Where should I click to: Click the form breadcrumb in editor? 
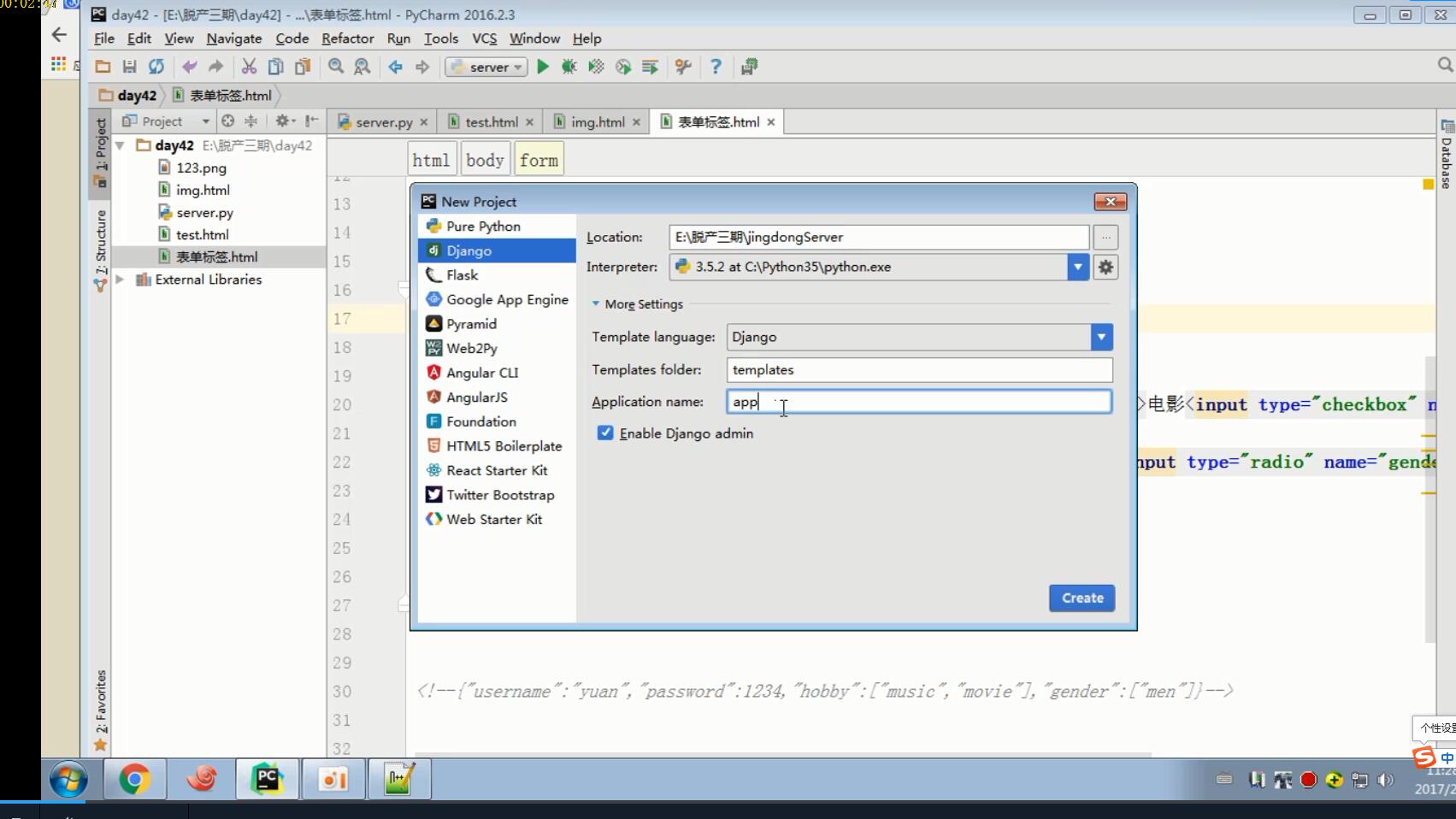539,160
